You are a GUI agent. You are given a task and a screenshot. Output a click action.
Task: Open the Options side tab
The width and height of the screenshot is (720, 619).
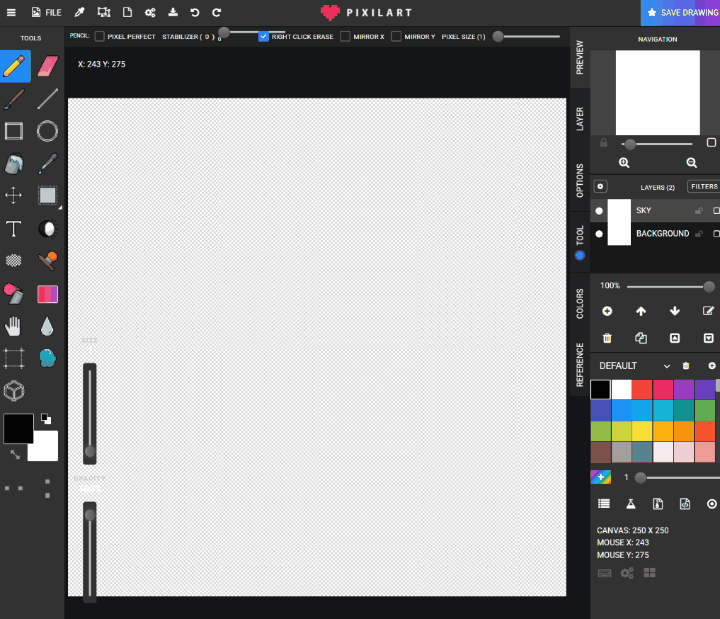[580, 180]
